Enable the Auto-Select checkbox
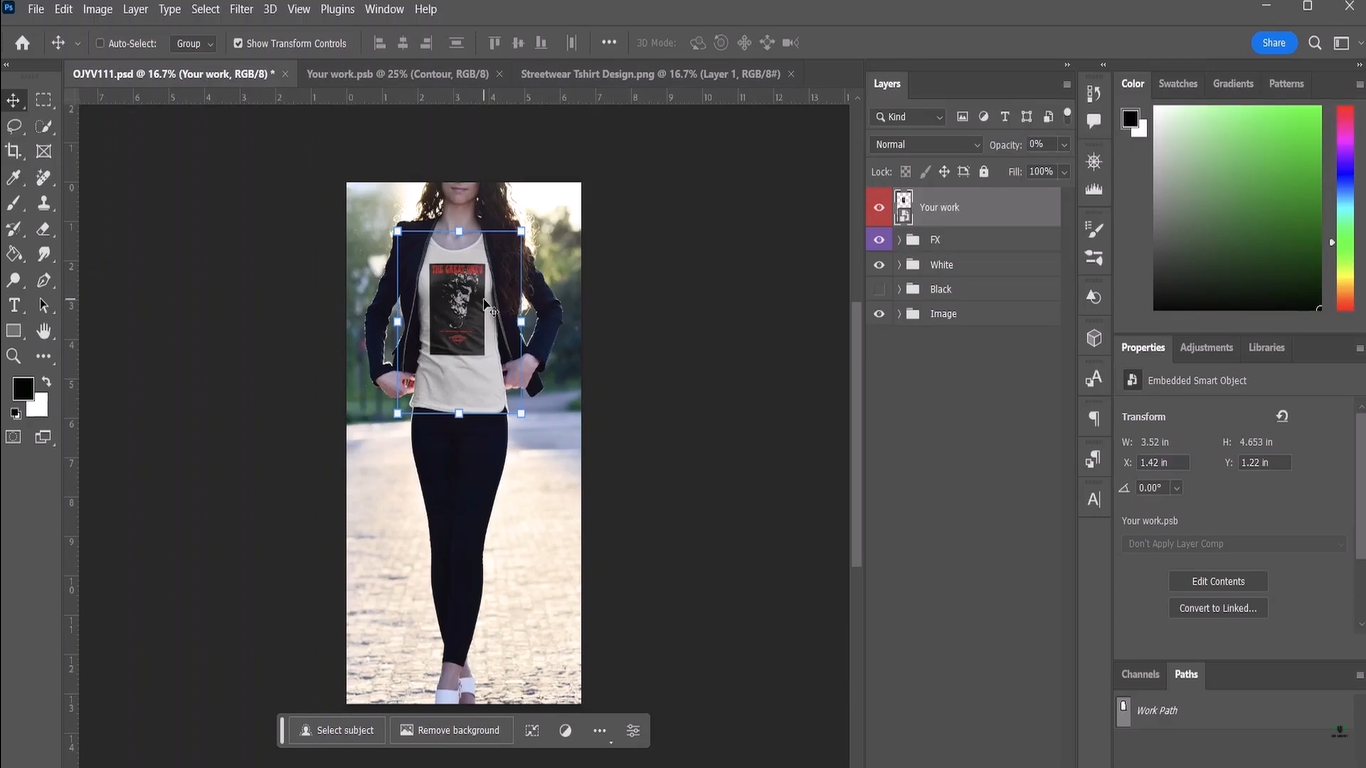This screenshot has height=768, width=1366. click(100, 43)
